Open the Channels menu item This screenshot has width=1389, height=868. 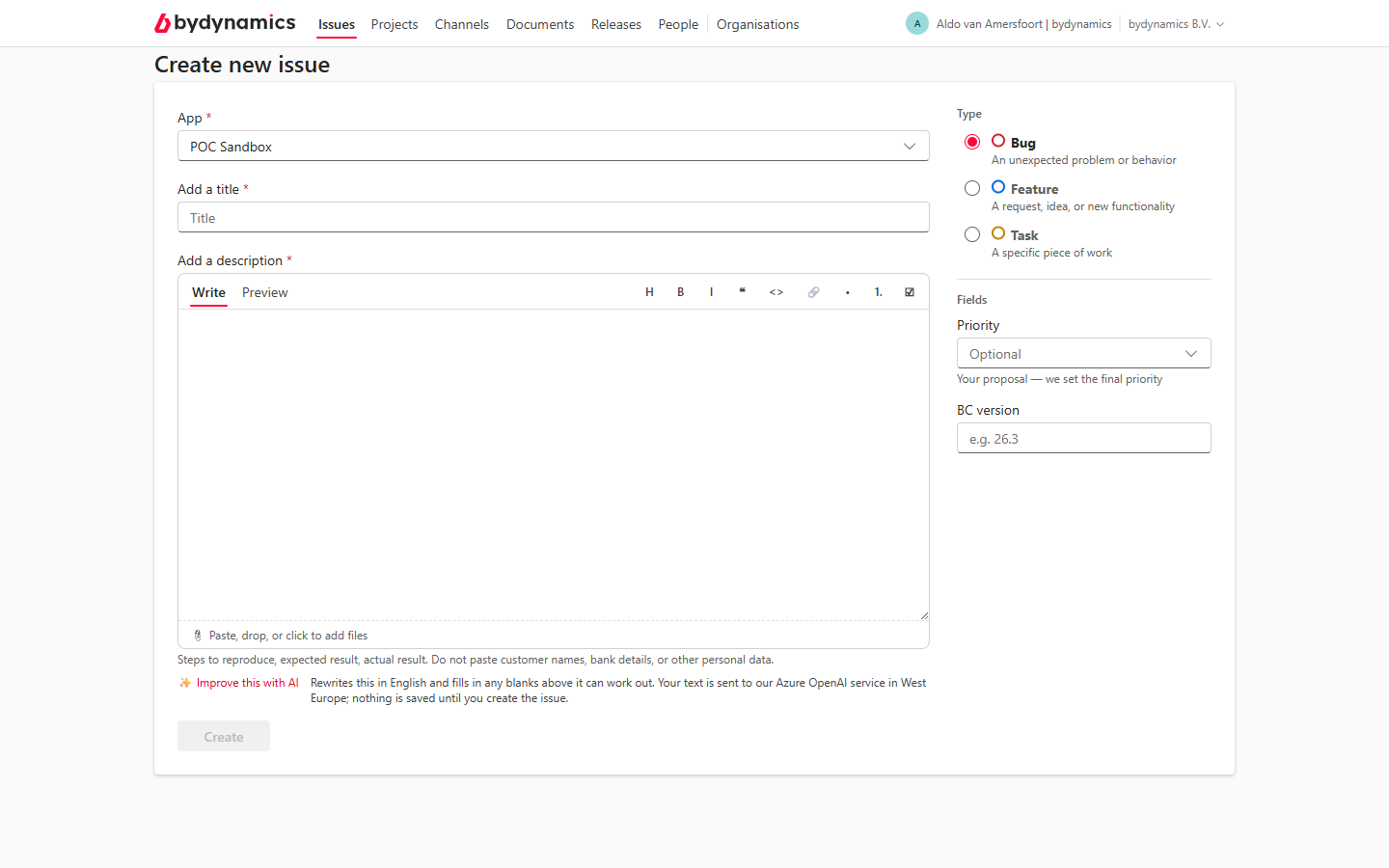[x=461, y=24]
